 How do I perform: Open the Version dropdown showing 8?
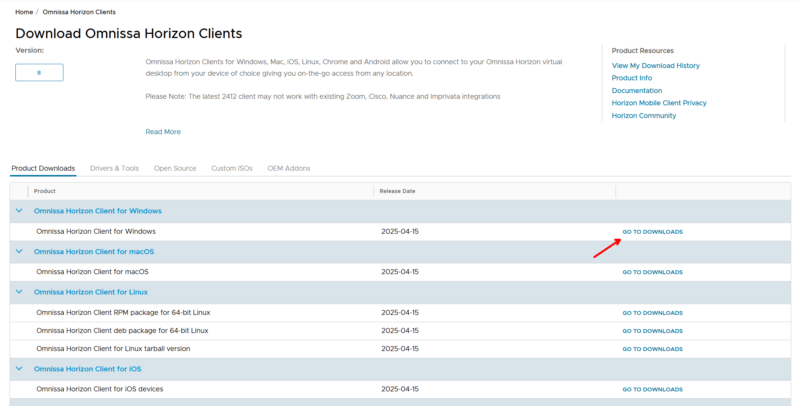tap(39, 72)
